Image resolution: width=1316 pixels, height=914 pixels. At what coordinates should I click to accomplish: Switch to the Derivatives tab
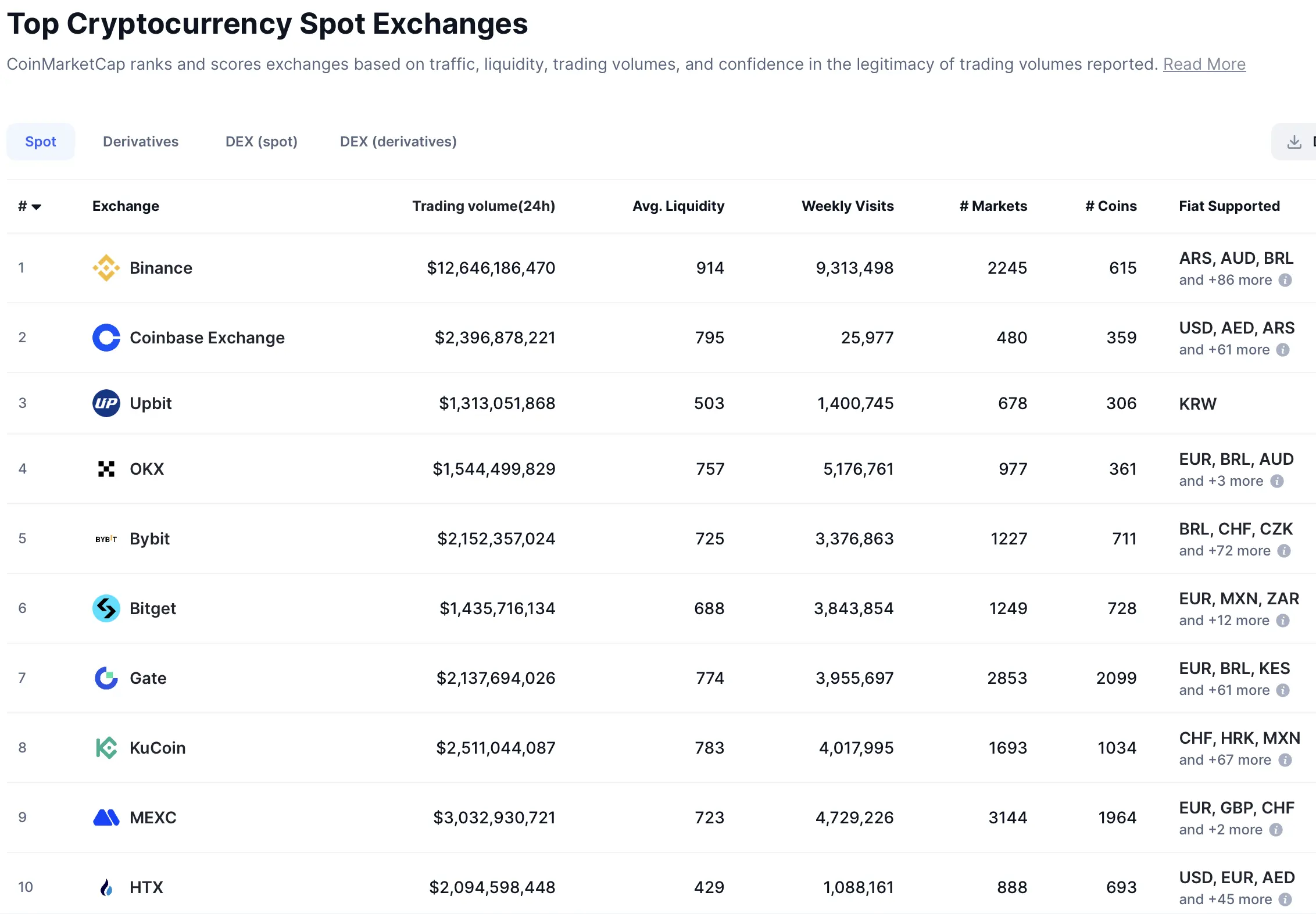[x=141, y=141]
